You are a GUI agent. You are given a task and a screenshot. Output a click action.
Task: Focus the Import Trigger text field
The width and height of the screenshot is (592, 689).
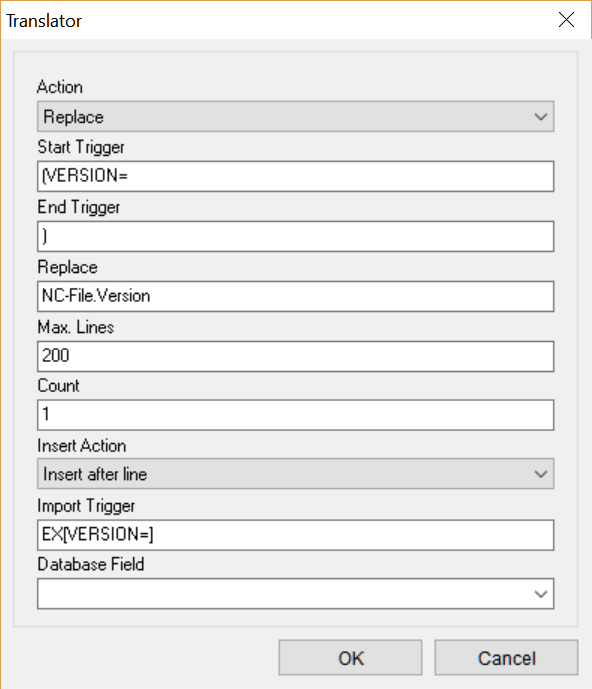click(x=295, y=535)
